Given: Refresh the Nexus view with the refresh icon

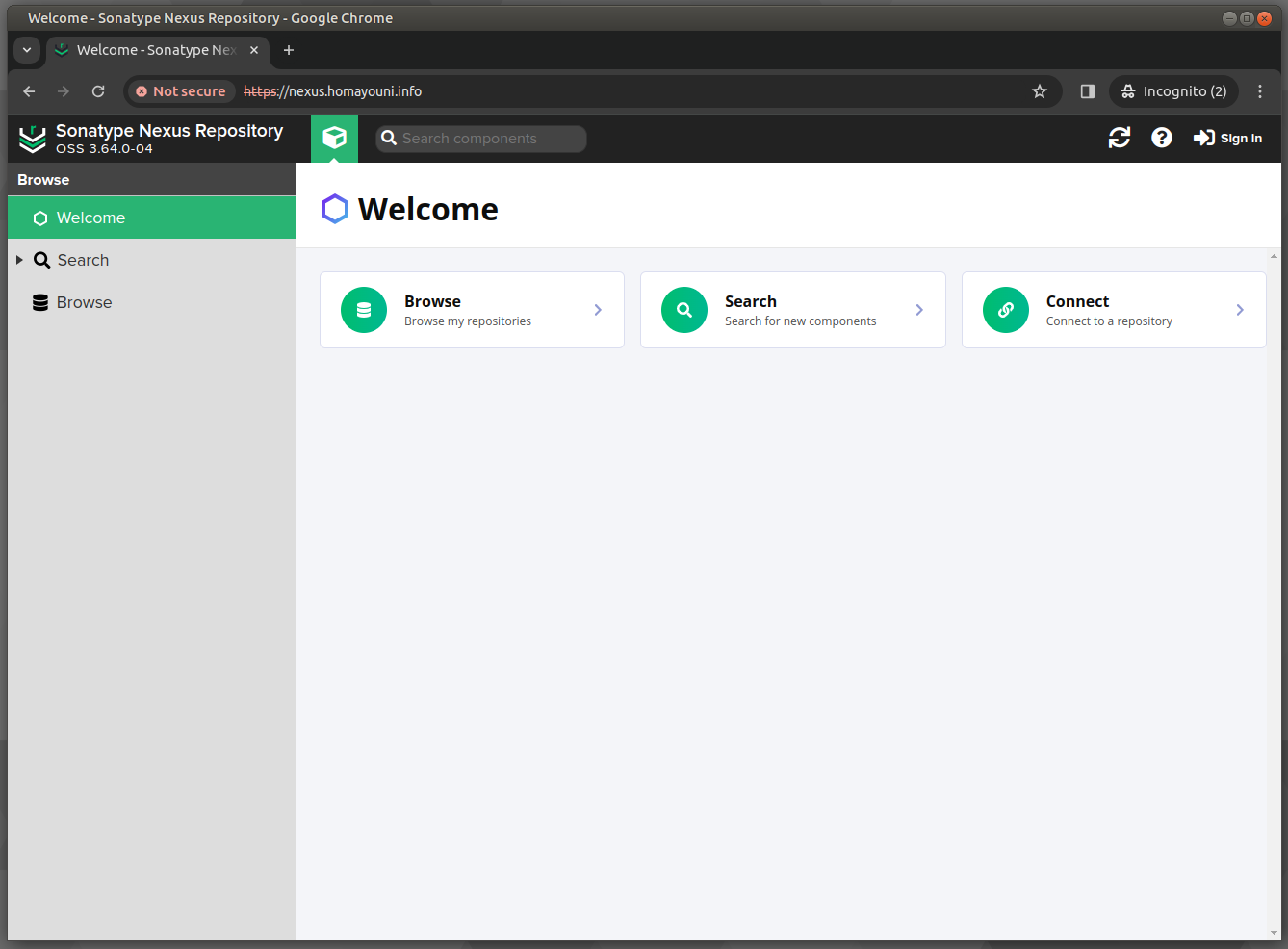Looking at the screenshot, I should [1120, 138].
